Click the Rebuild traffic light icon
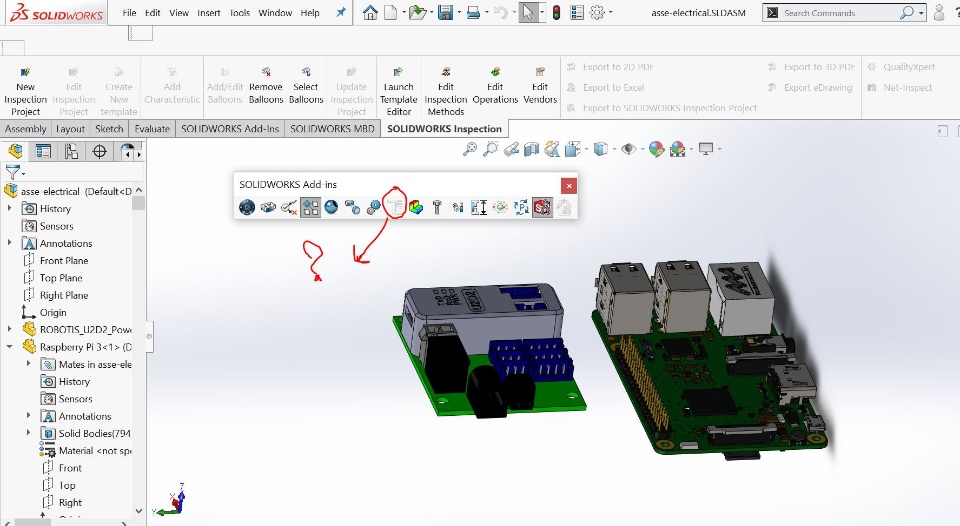Image resolution: width=960 pixels, height=526 pixels. click(556, 12)
